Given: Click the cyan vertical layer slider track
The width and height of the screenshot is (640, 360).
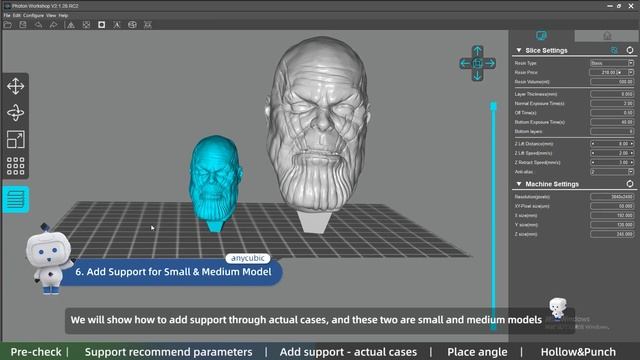Looking at the screenshot, I should [x=493, y=216].
